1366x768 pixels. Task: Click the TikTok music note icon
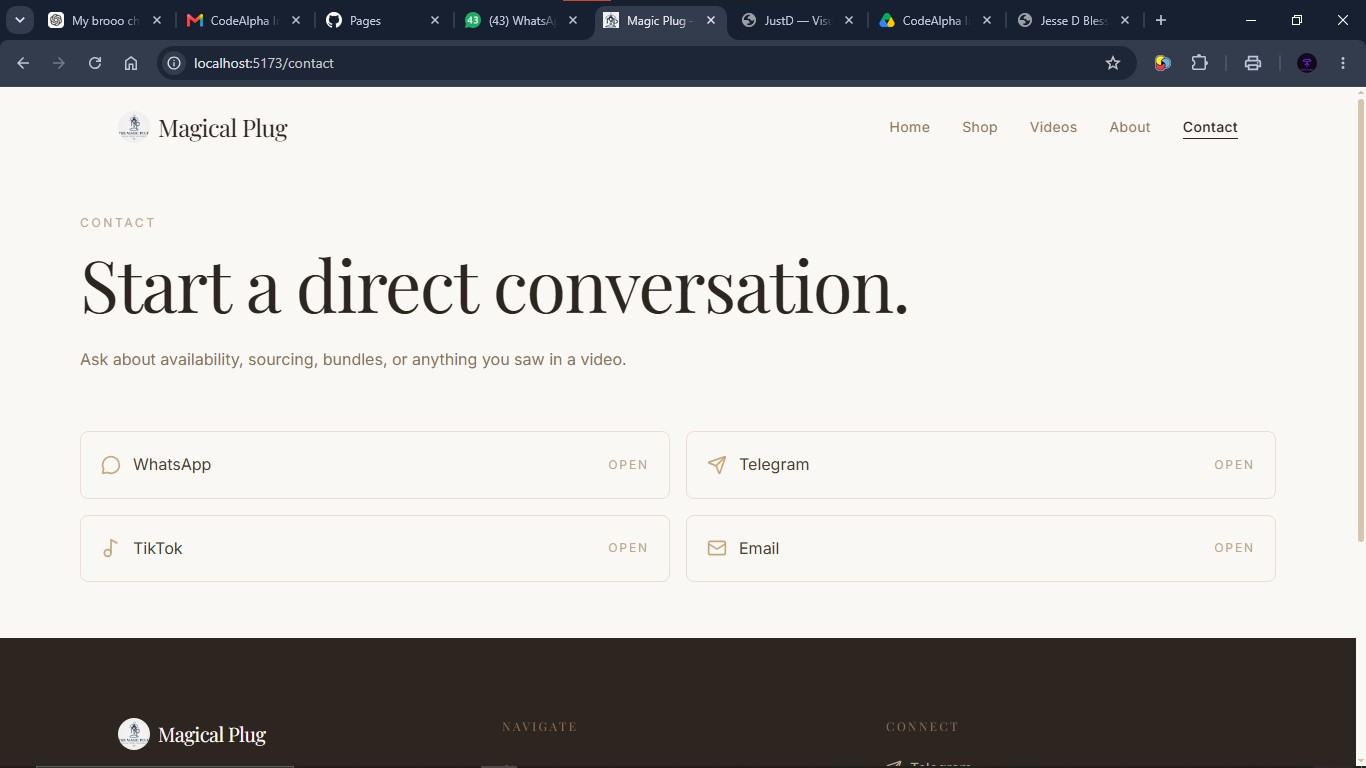111,548
